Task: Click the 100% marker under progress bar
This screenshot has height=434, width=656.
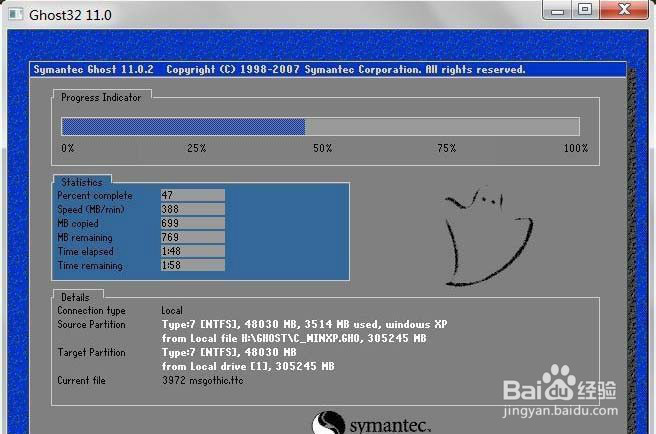Action: click(576, 148)
